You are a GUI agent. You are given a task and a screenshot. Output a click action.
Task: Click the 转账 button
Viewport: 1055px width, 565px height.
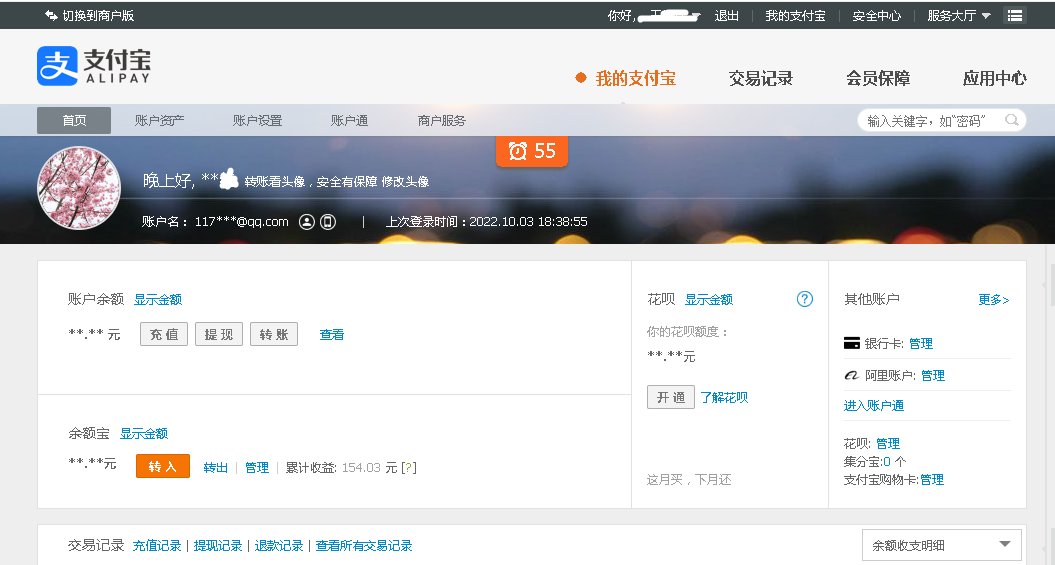274,334
